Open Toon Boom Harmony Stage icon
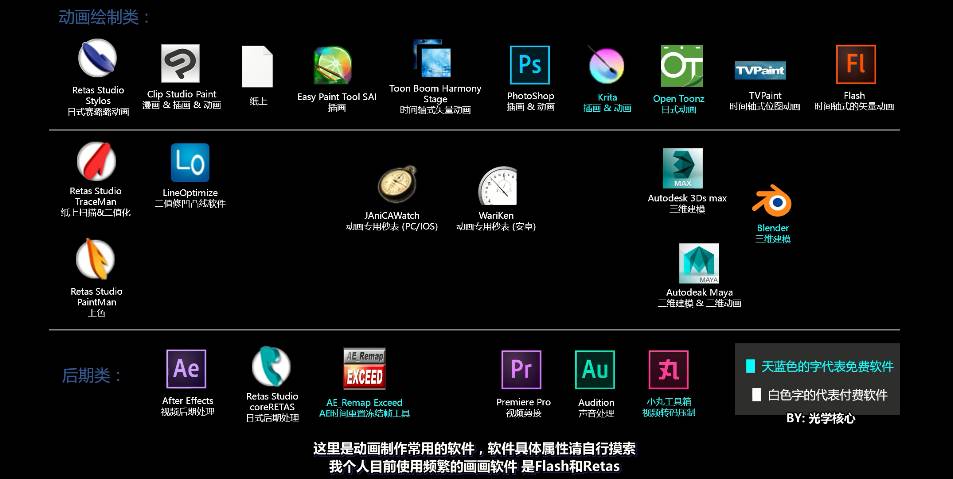Viewport: 953px width, 479px height. click(x=433, y=59)
